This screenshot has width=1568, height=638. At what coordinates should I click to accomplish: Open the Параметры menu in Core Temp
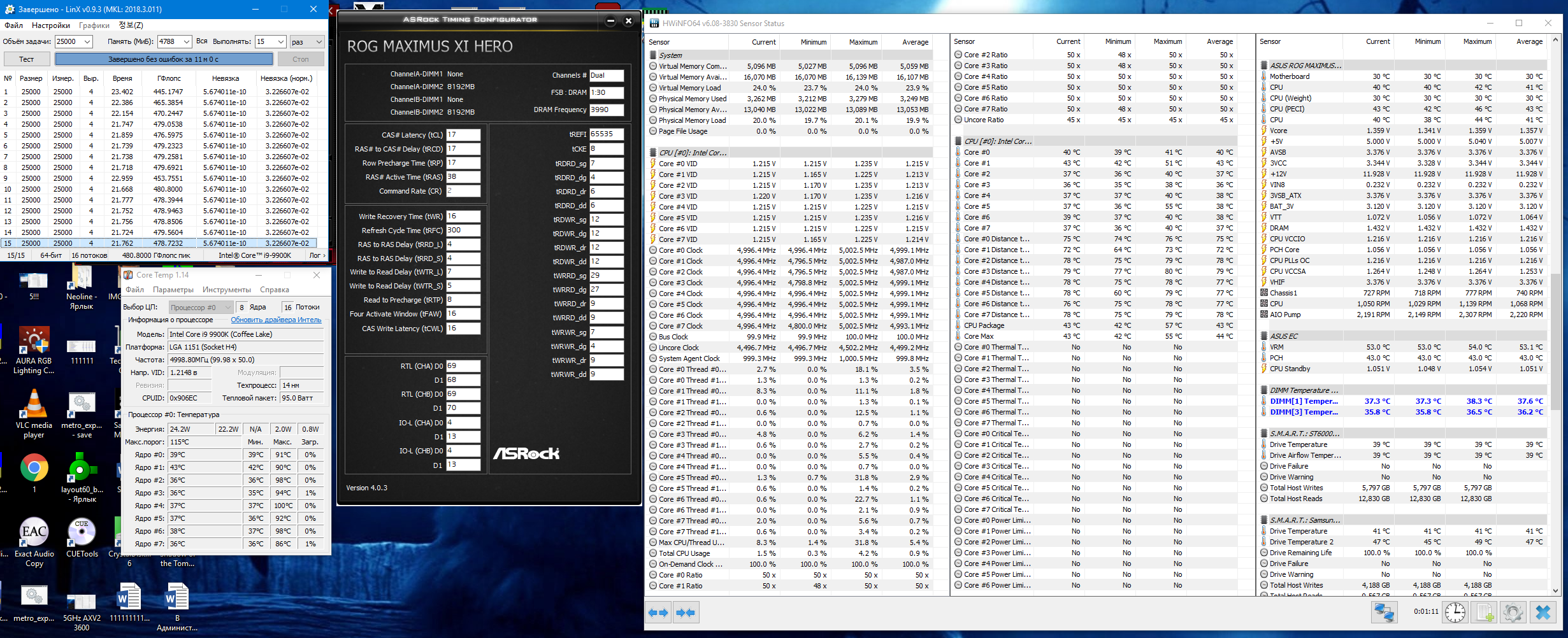173,290
